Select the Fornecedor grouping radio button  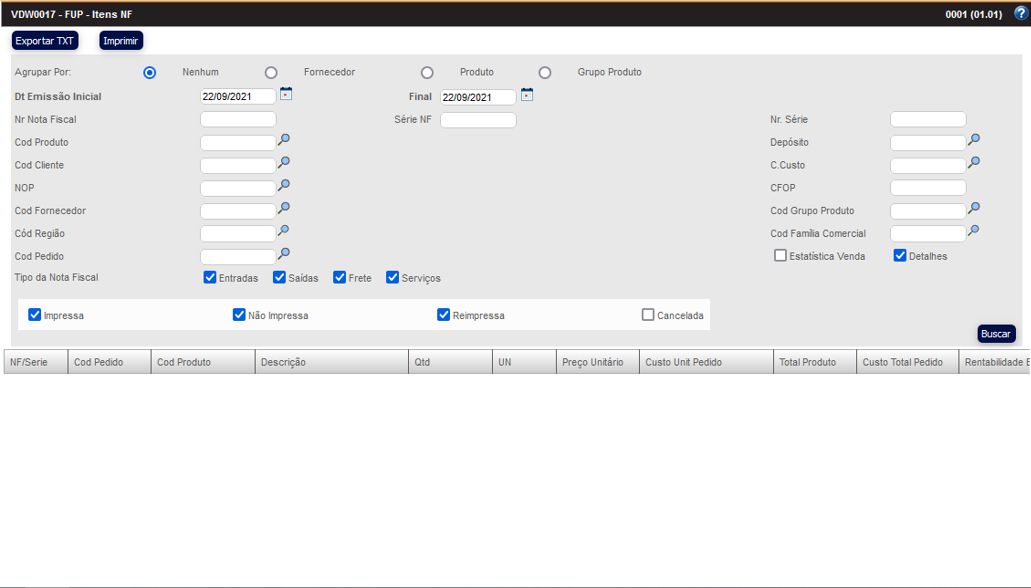[271, 73]
